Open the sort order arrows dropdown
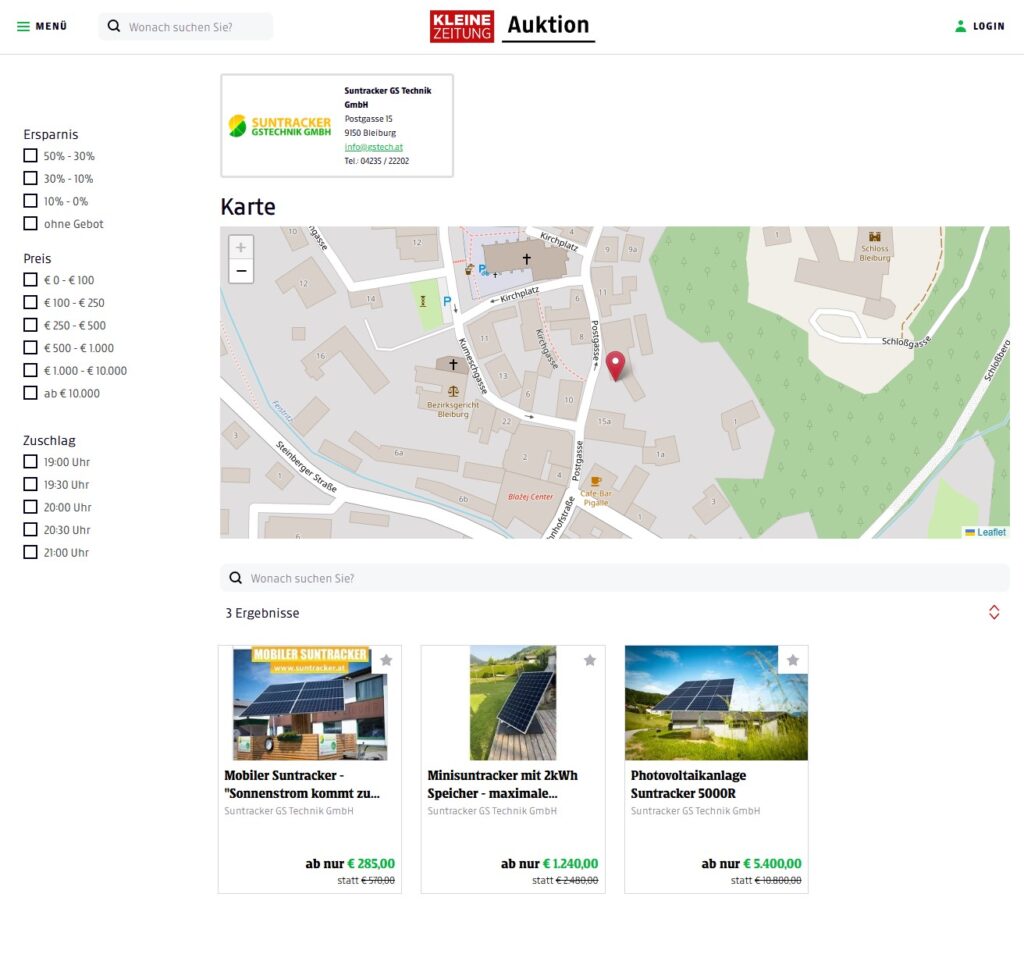 [x=994, y=612]
